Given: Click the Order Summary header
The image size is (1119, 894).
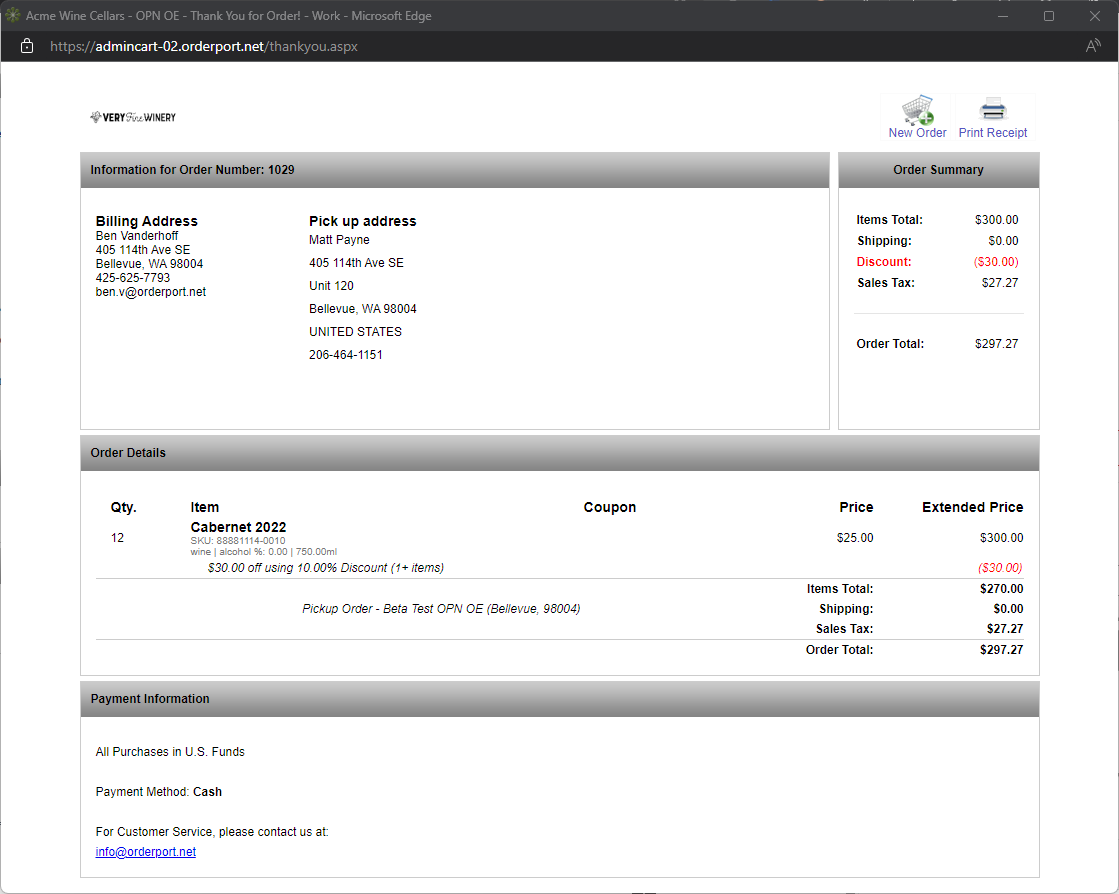Looking at the screenshot, I should click(938, 169).
